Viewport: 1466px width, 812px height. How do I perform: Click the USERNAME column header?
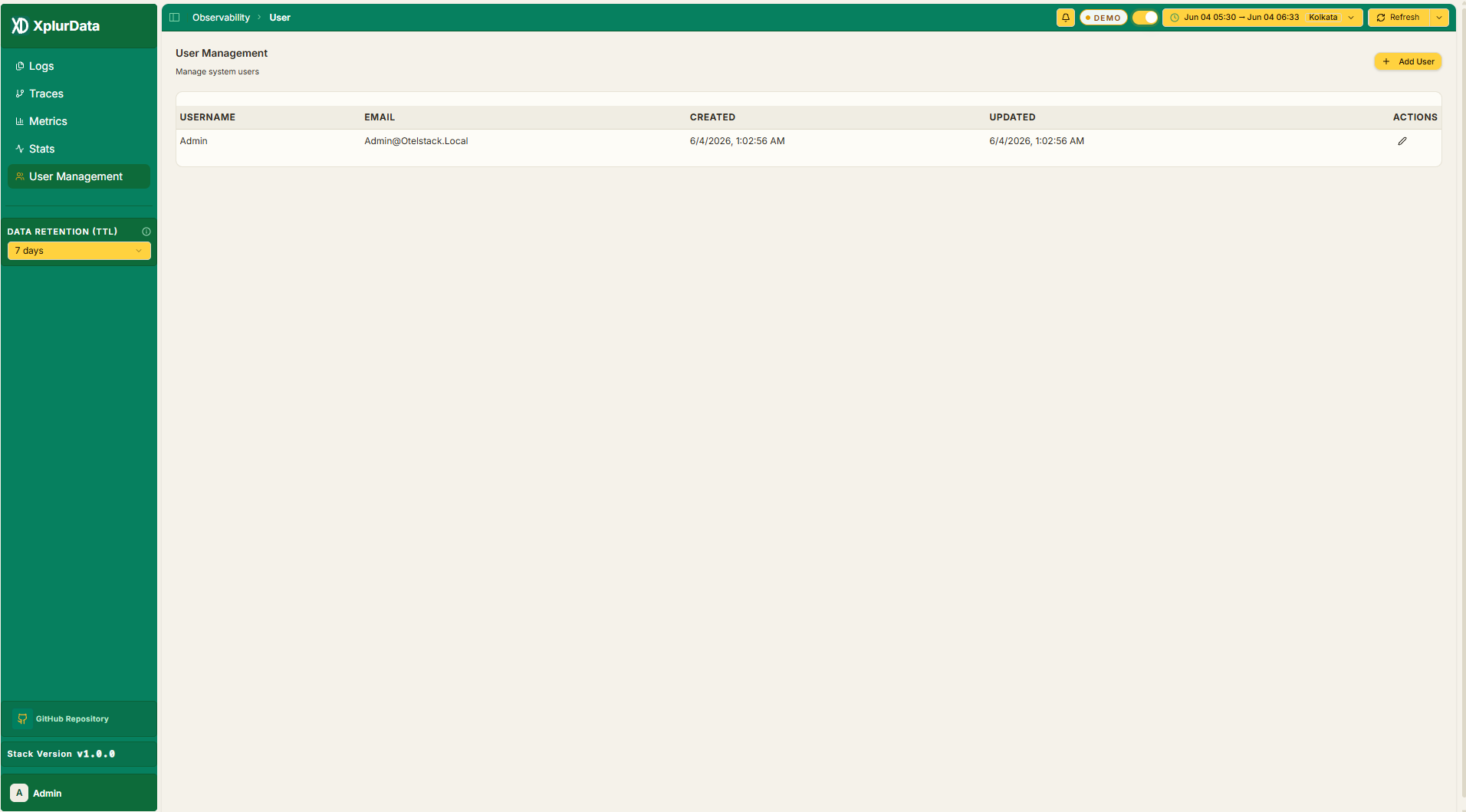tap(208, 117)
